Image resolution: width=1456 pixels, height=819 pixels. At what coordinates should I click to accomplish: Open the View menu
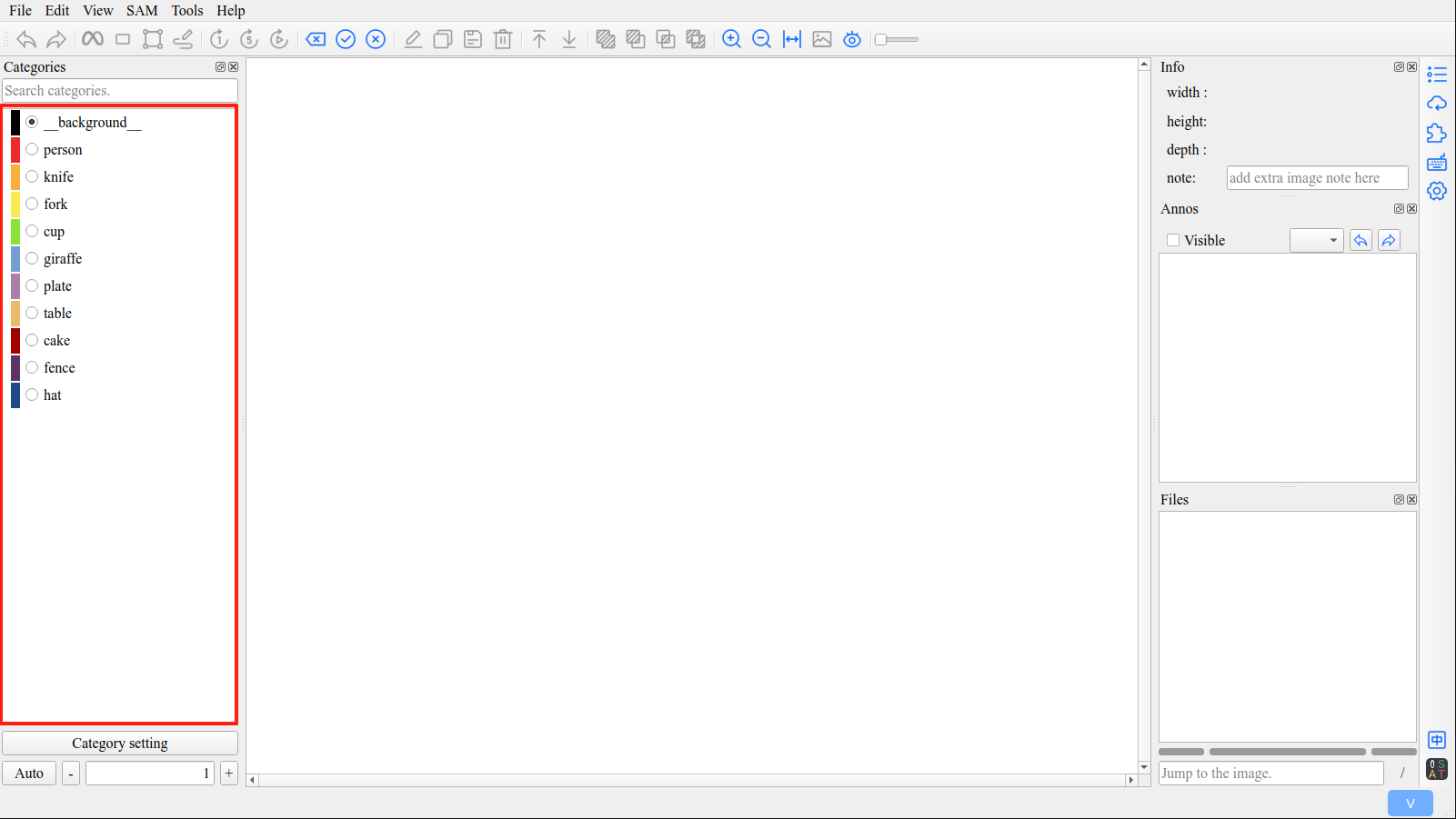[97, 10]
